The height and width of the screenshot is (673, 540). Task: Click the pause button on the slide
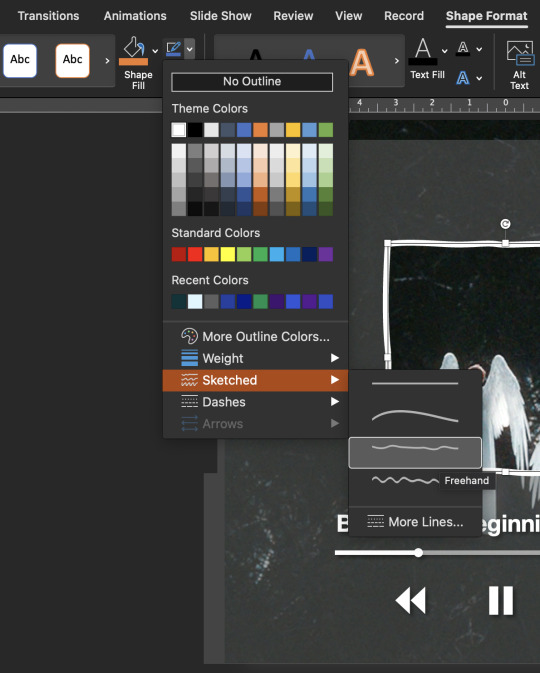pos(501,600)
